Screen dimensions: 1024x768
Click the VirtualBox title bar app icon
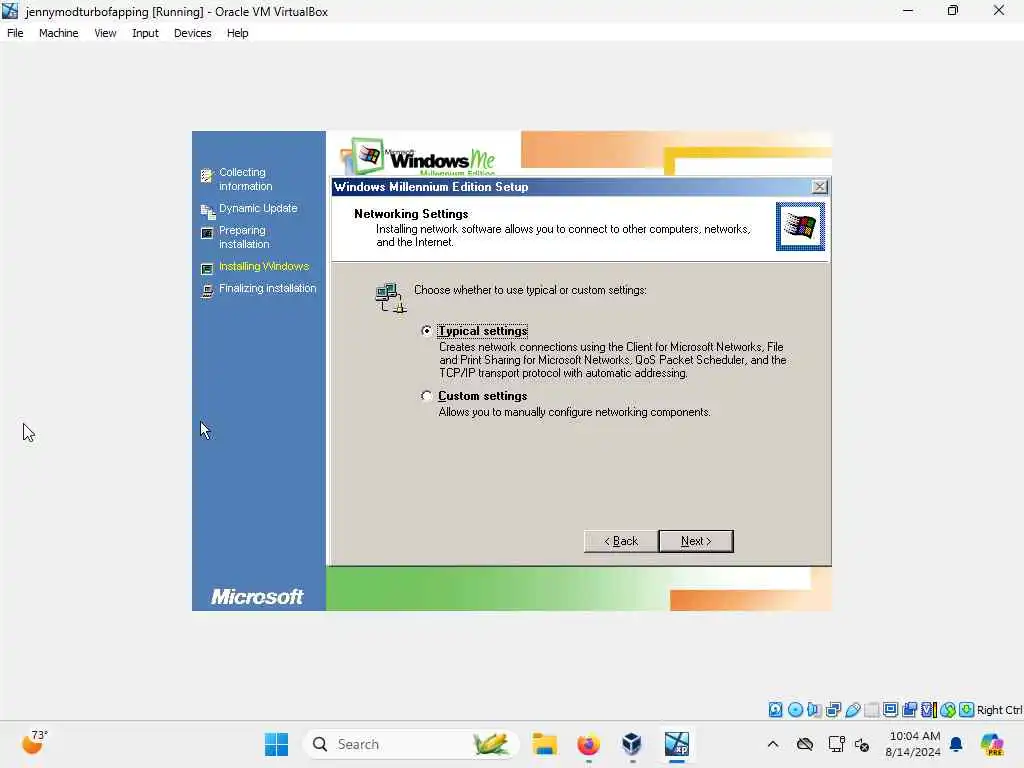10,10
